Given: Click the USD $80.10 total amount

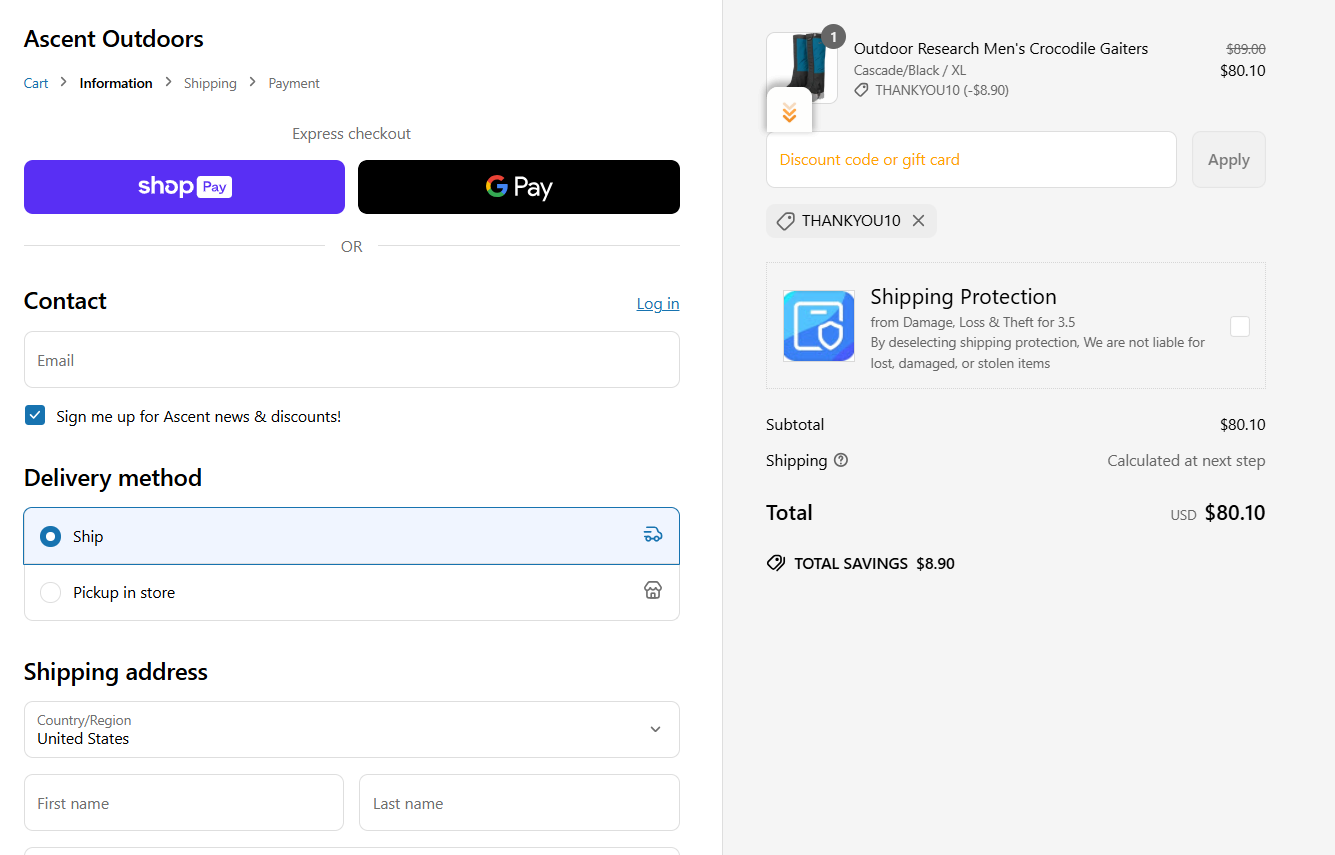Looking at the screenshot, I should [x=1218, y=513].
